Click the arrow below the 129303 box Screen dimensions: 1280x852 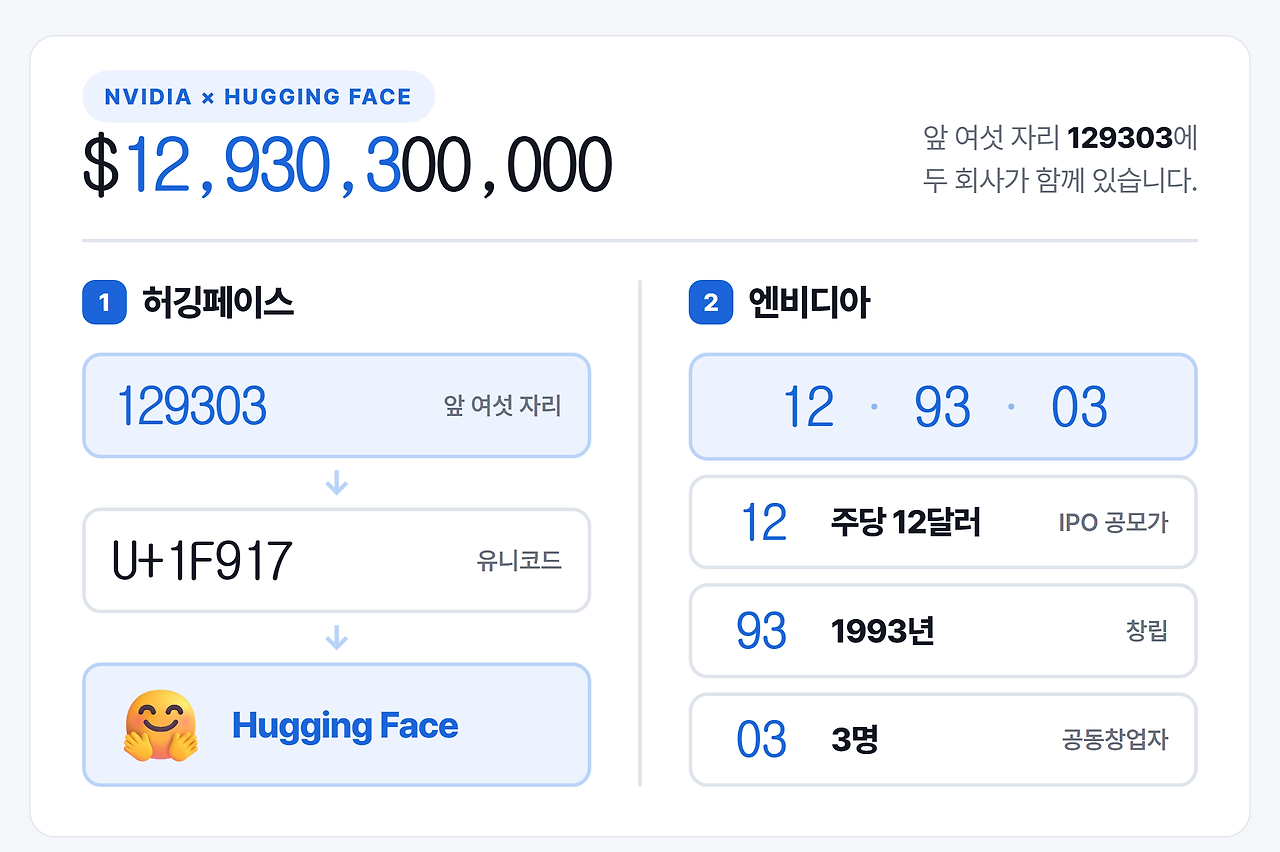click(337, 484)
